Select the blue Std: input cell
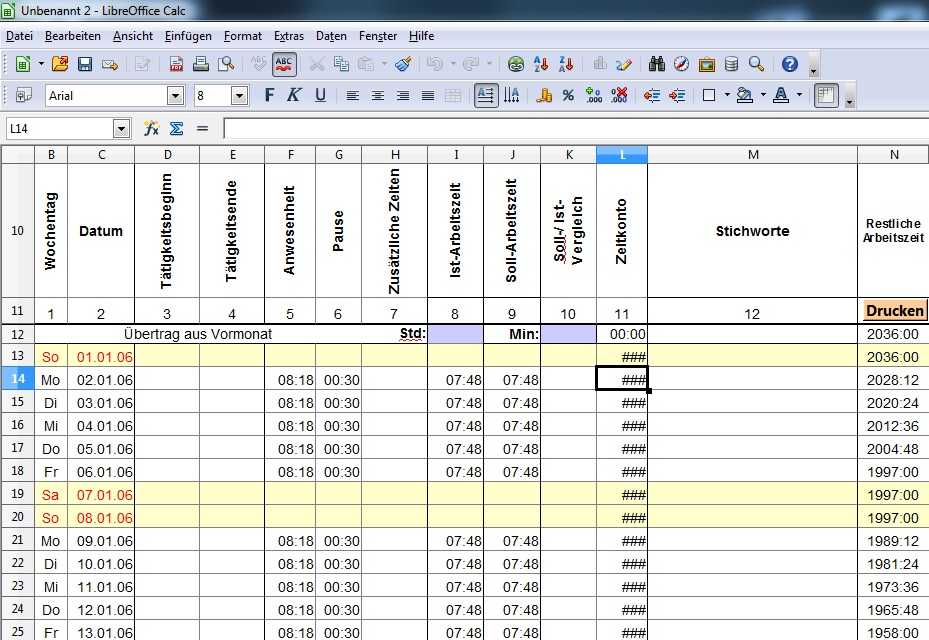The image size is (929, 640). coord(456,334)
